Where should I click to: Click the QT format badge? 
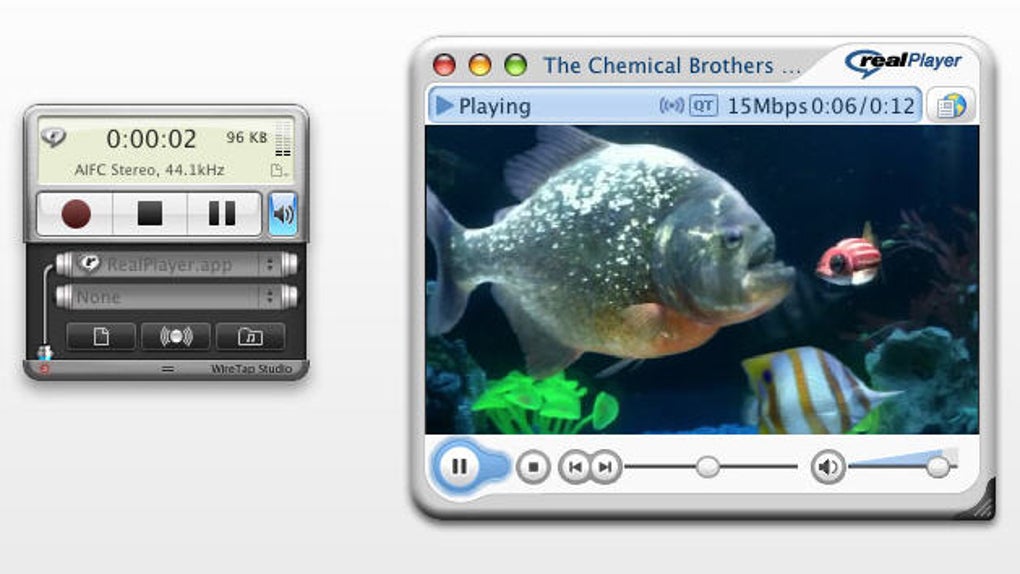click(x=703, y=105)
